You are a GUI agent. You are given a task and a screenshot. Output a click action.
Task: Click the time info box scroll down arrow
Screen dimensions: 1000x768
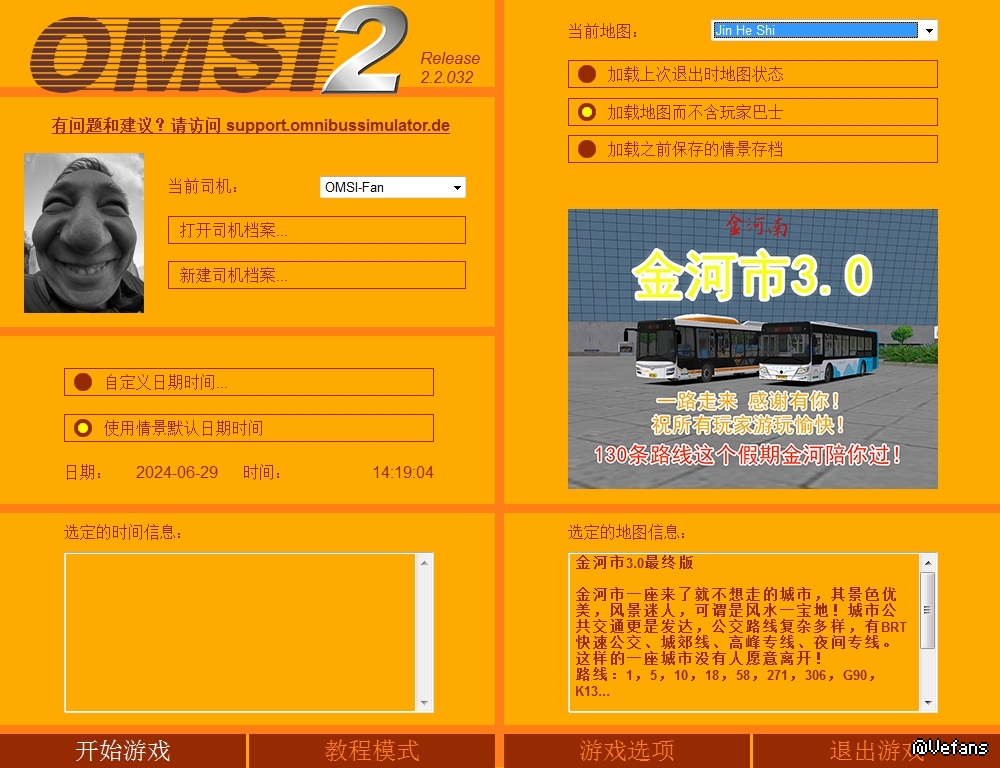[424, 702]
